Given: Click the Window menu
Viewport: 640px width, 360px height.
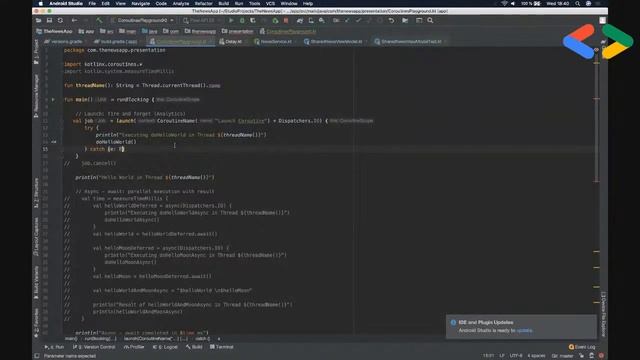Looking at the screenshot, I should [289, 3].
